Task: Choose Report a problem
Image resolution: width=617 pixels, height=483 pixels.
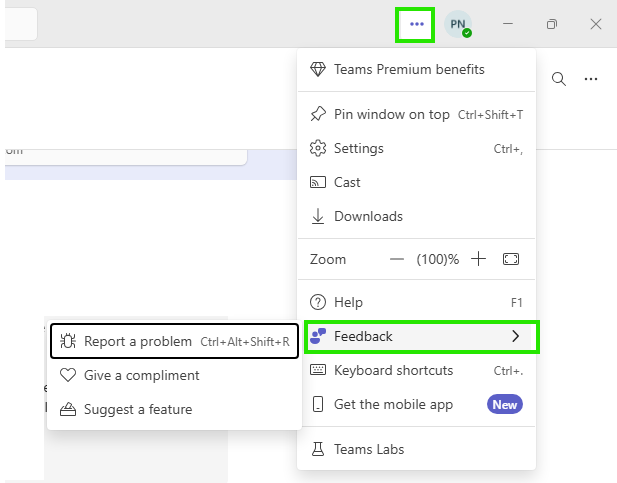Action: (174, 341)
